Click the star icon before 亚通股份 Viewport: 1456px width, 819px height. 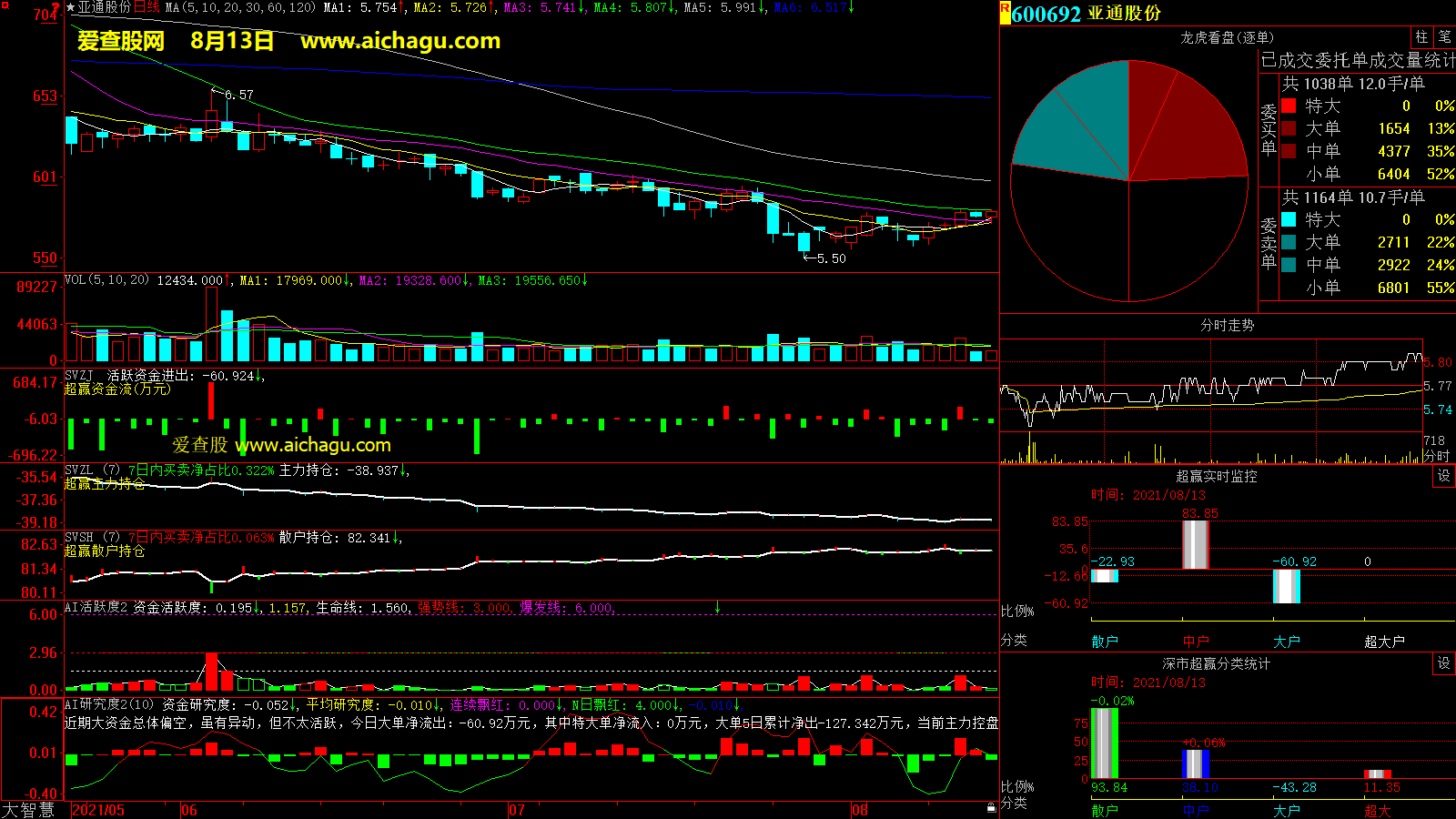(71, 7)
